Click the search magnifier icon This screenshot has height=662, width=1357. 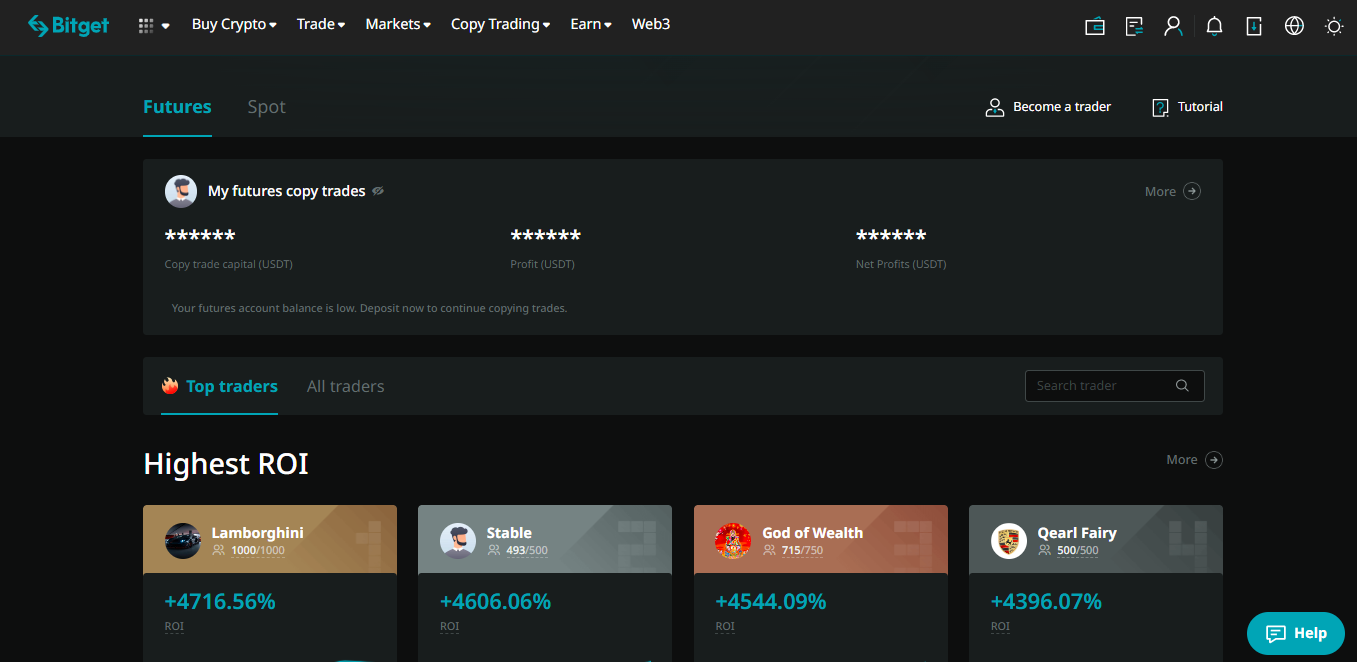pyautogui.click(x=1182, y=386)
